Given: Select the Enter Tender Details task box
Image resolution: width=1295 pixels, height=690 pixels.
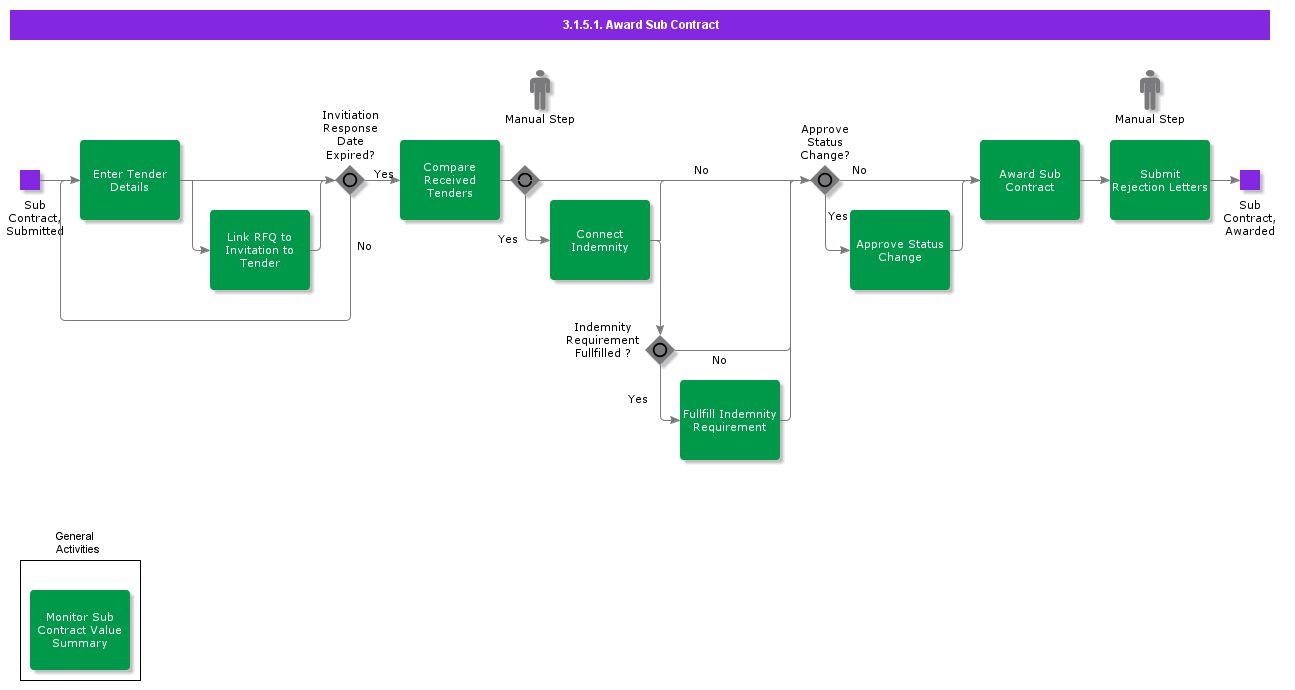Looking at the screenshot, I should click(x=130, y=180).
